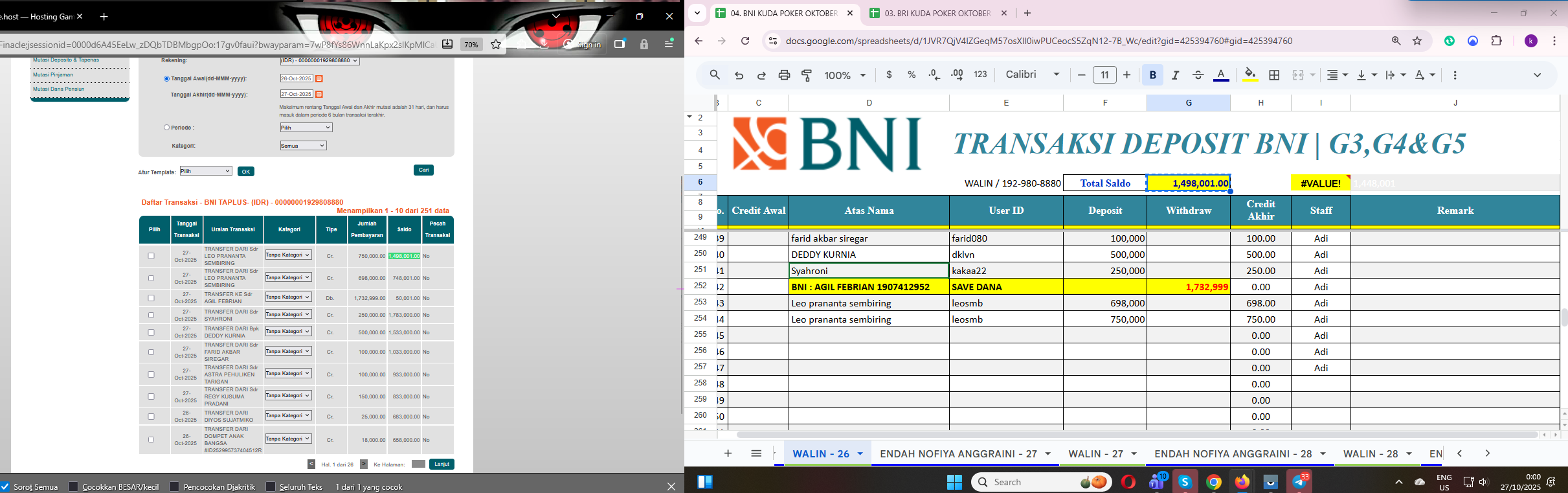Open the 100% zoom dropdown in Sheets

(x=845, y=75)
